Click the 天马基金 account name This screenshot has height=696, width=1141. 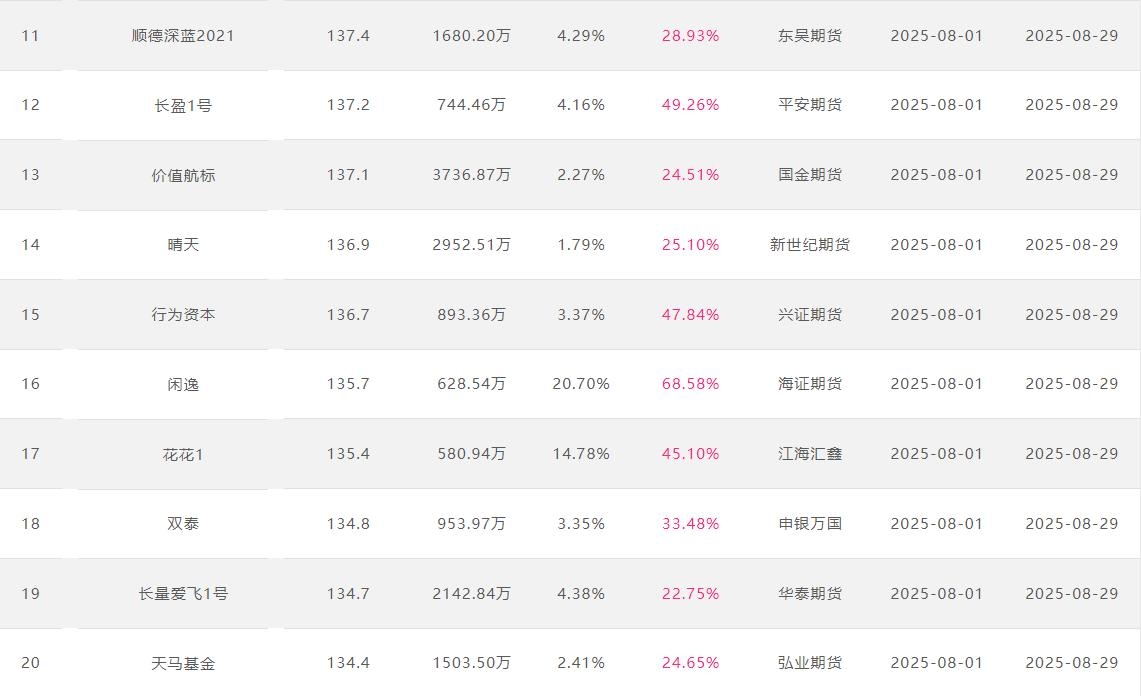tap(183, 663)
